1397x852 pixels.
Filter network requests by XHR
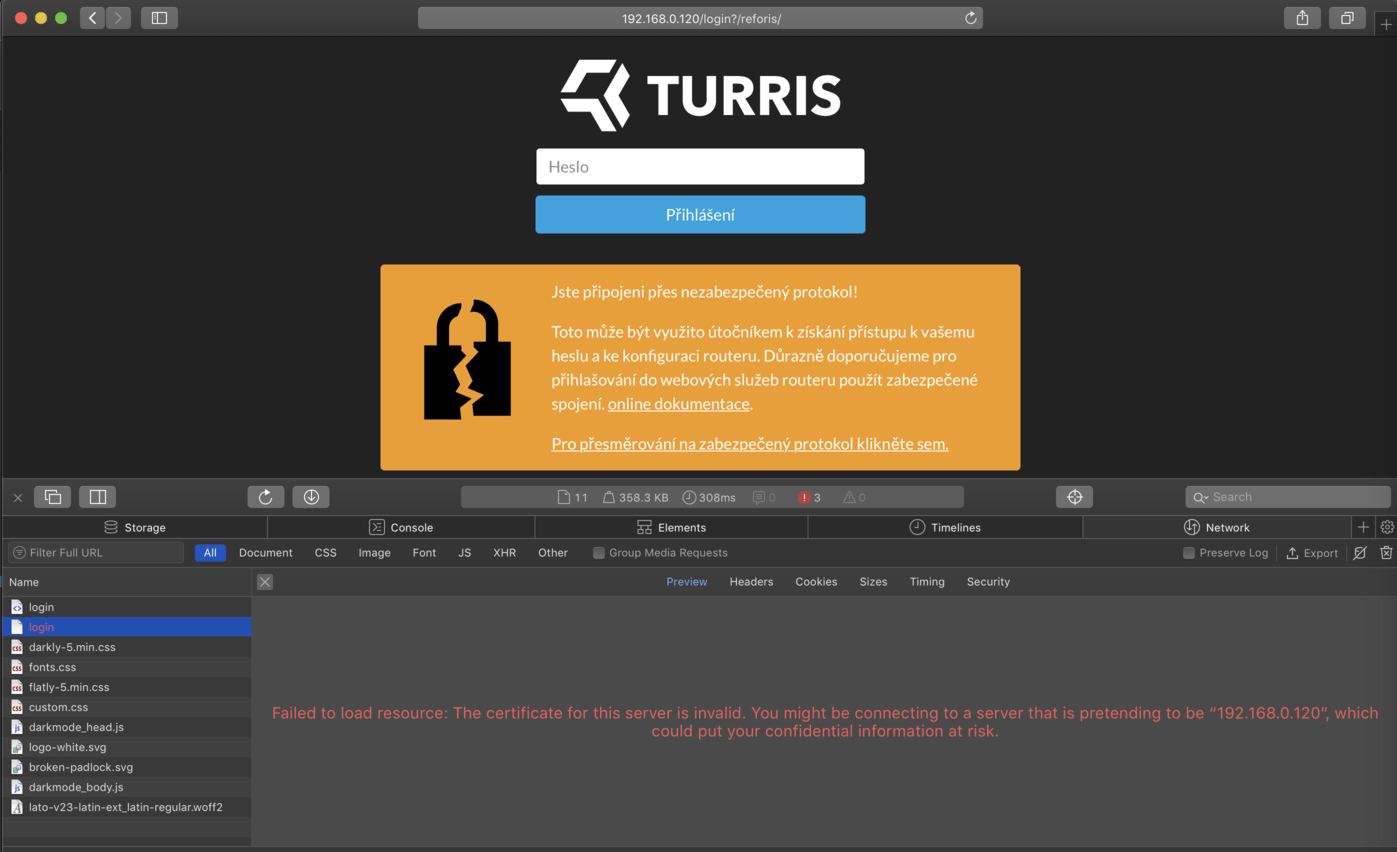tap(505, 553)
